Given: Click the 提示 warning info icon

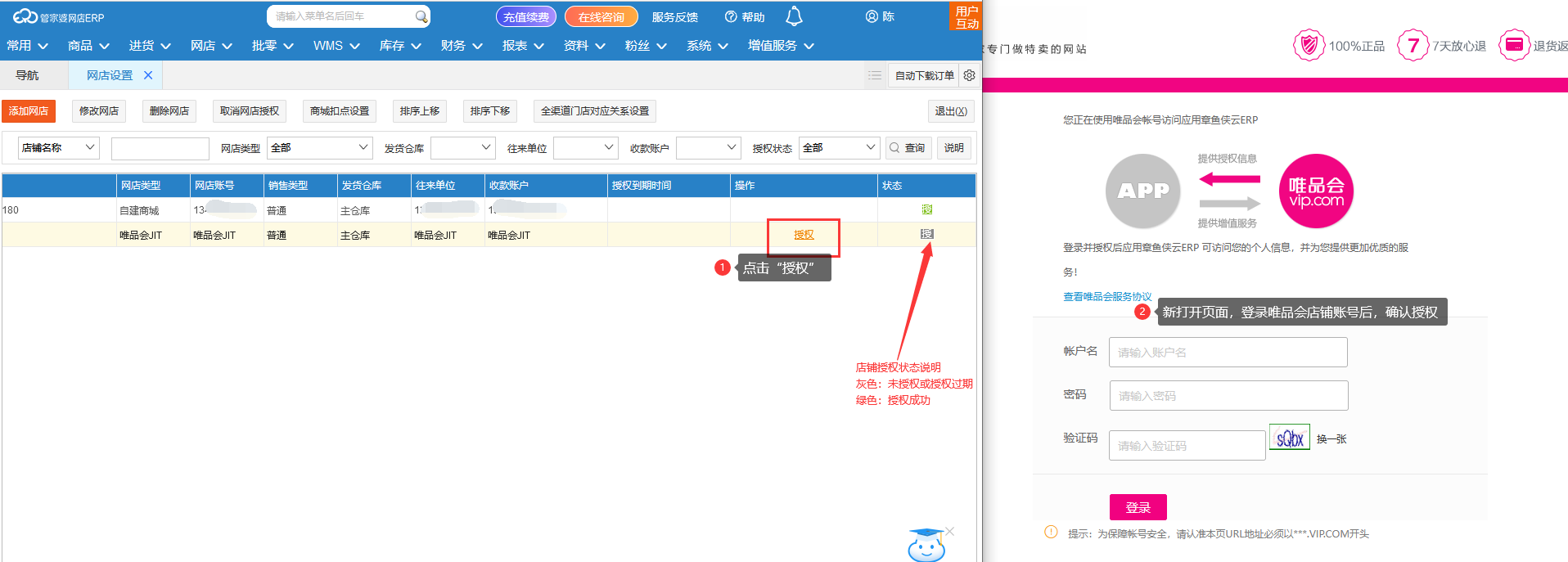Looking at the screenshot, I should tap(1051, 533).
